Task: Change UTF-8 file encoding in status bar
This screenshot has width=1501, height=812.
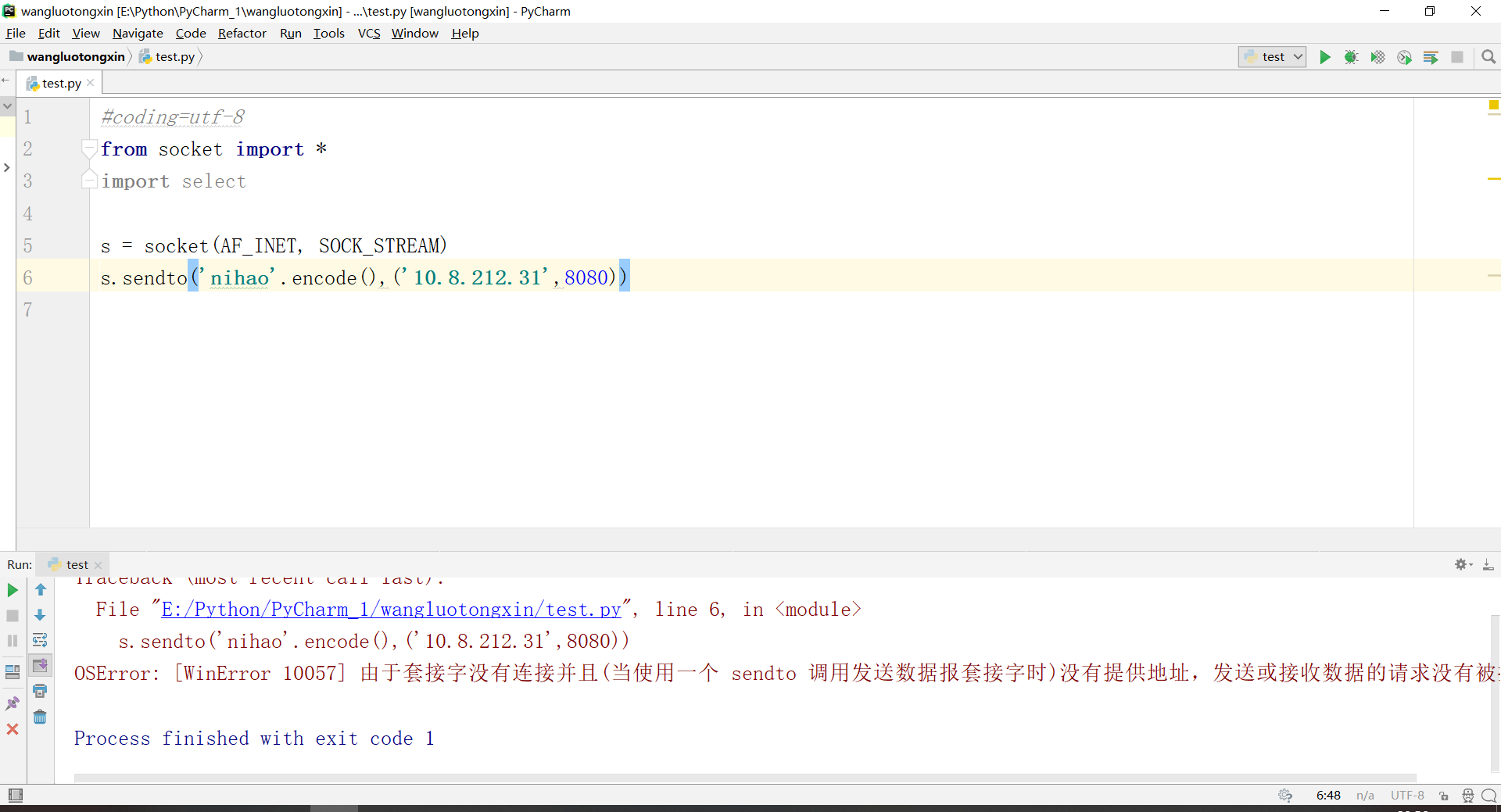Action: pos(1407,795)
